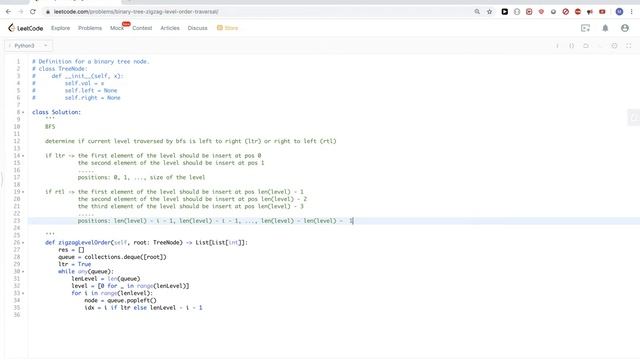Viewport: 640px width, 360px height.
Task: Click the 'def zigzagLevelOrder' definition line
Action: point(146,242)
